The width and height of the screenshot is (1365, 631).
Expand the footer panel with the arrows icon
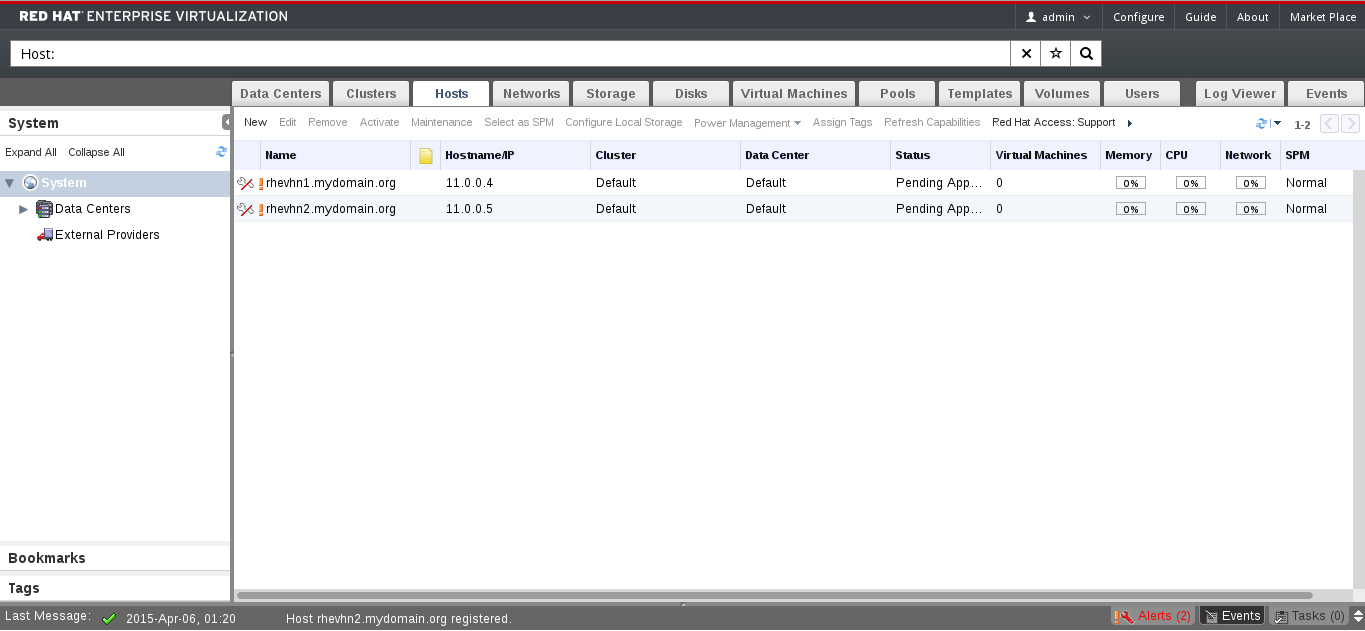1357,616
